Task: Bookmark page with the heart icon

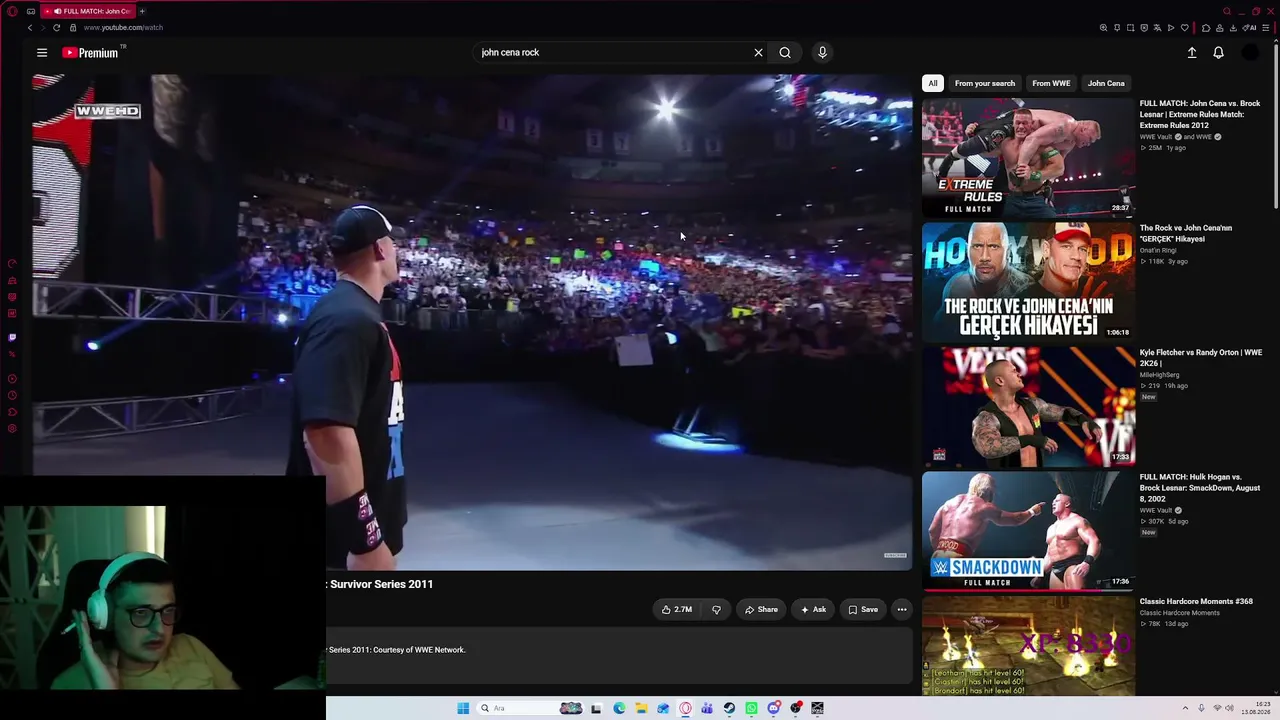Action: (1184, 28)
